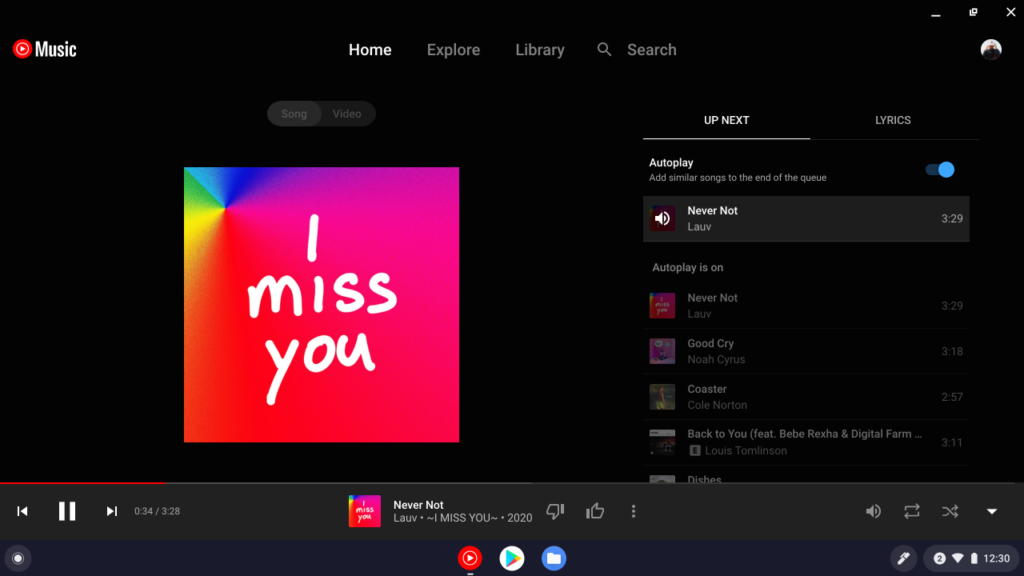Open Lauv artist info in player bar
The image size is (1024, 576).
405,518
